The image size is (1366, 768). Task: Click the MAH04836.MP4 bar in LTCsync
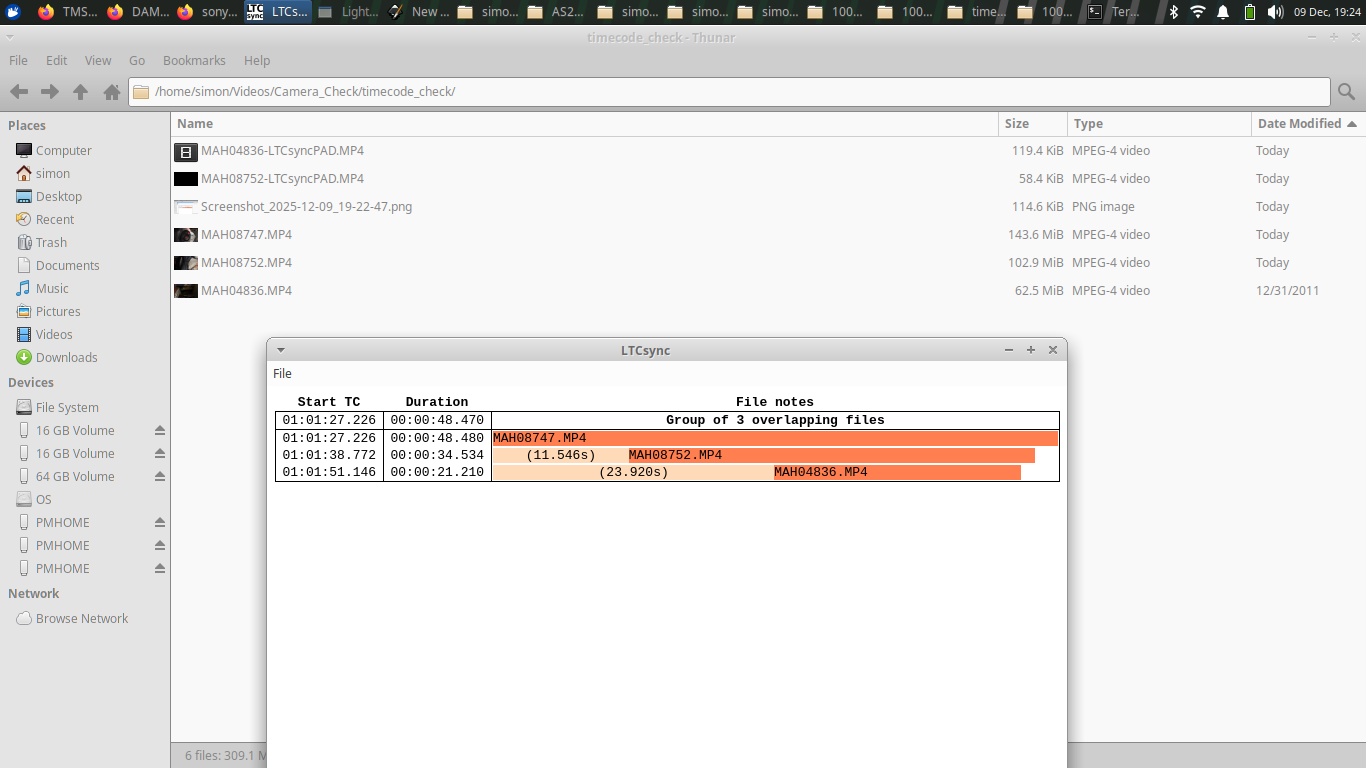pos(897,472)
